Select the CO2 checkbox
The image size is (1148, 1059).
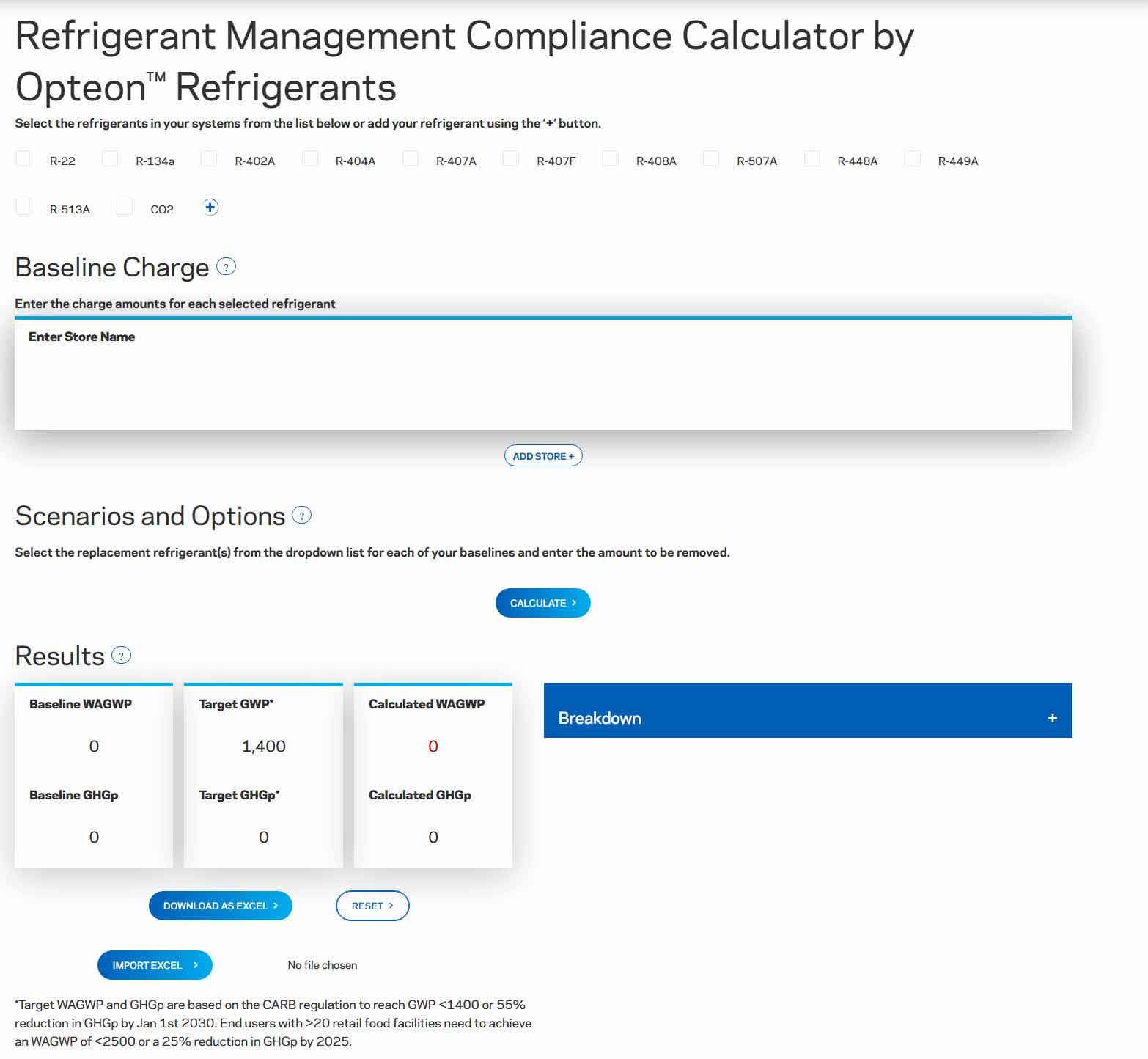(x=125, y=207)
